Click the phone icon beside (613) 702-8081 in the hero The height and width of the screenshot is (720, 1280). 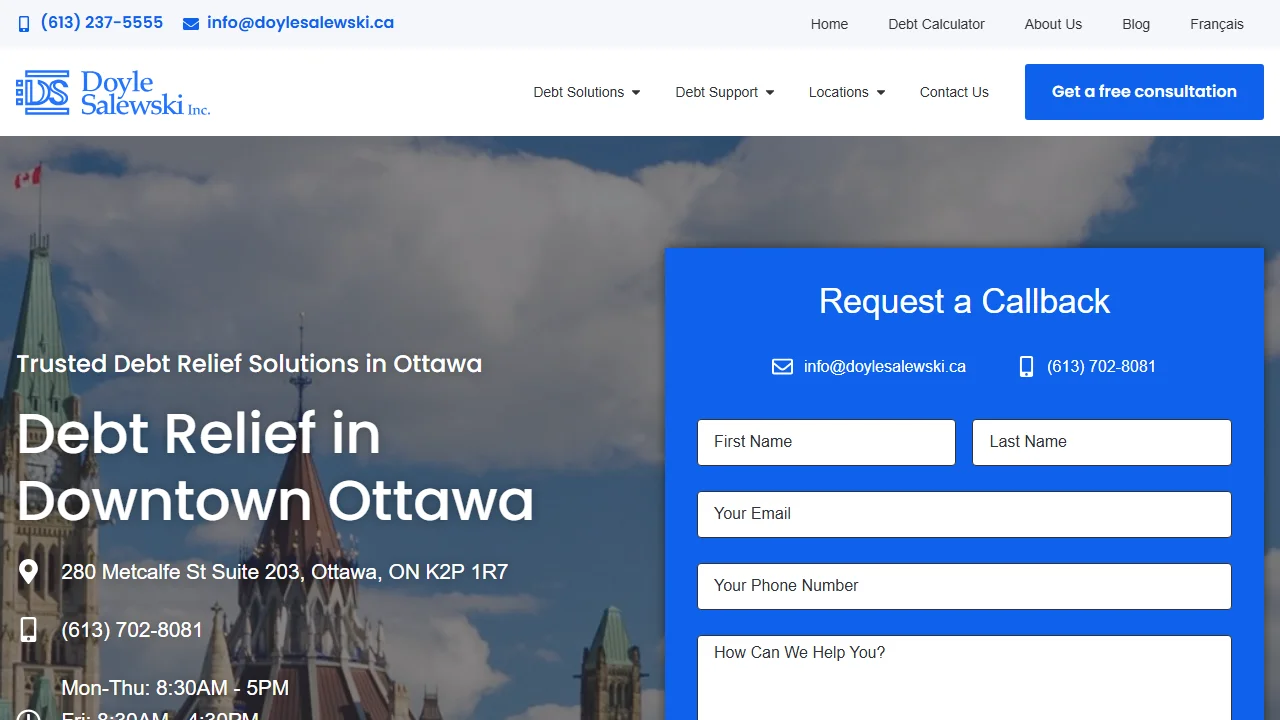29,630
